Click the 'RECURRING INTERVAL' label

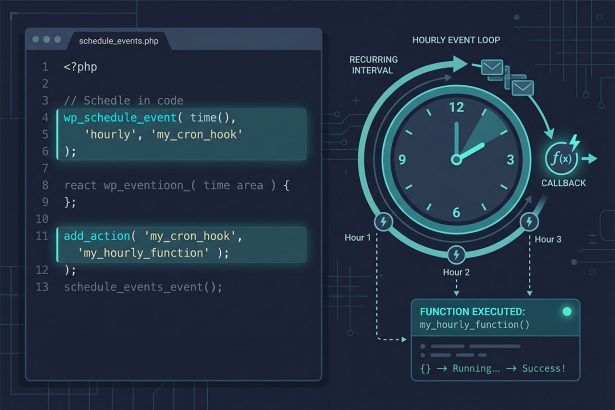[x=373, y=65]
